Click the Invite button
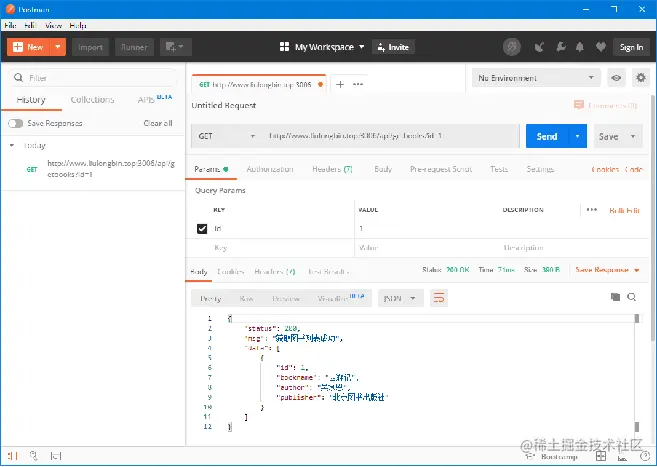 click(393, 47)
